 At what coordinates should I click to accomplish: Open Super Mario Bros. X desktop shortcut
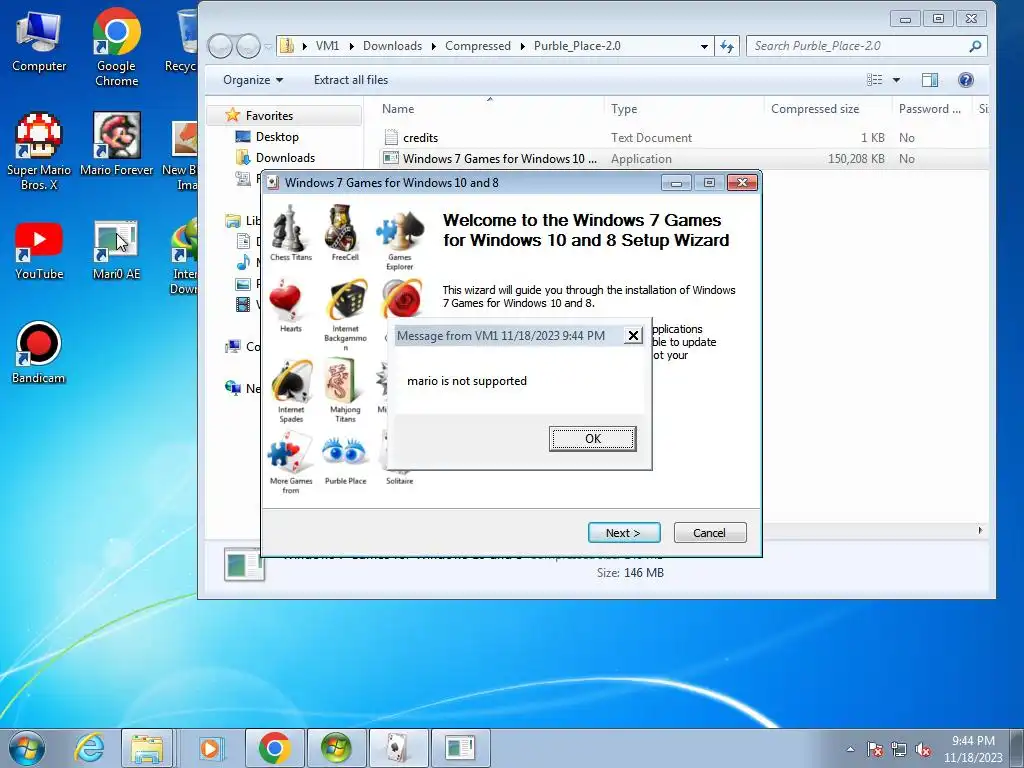coord(39,151)
